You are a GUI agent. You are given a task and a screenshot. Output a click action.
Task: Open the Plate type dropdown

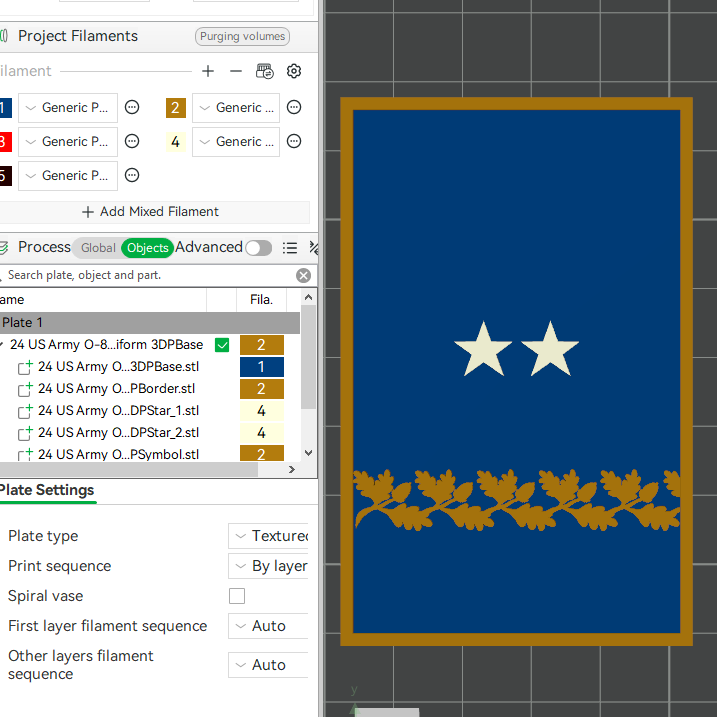(x=268, y=536)
